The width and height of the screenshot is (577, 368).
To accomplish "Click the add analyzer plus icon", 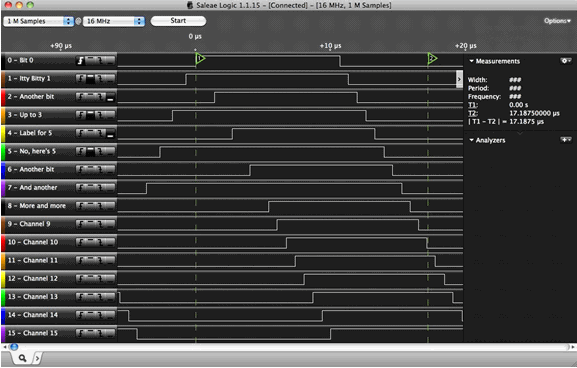I will click(x=566, y=140).
